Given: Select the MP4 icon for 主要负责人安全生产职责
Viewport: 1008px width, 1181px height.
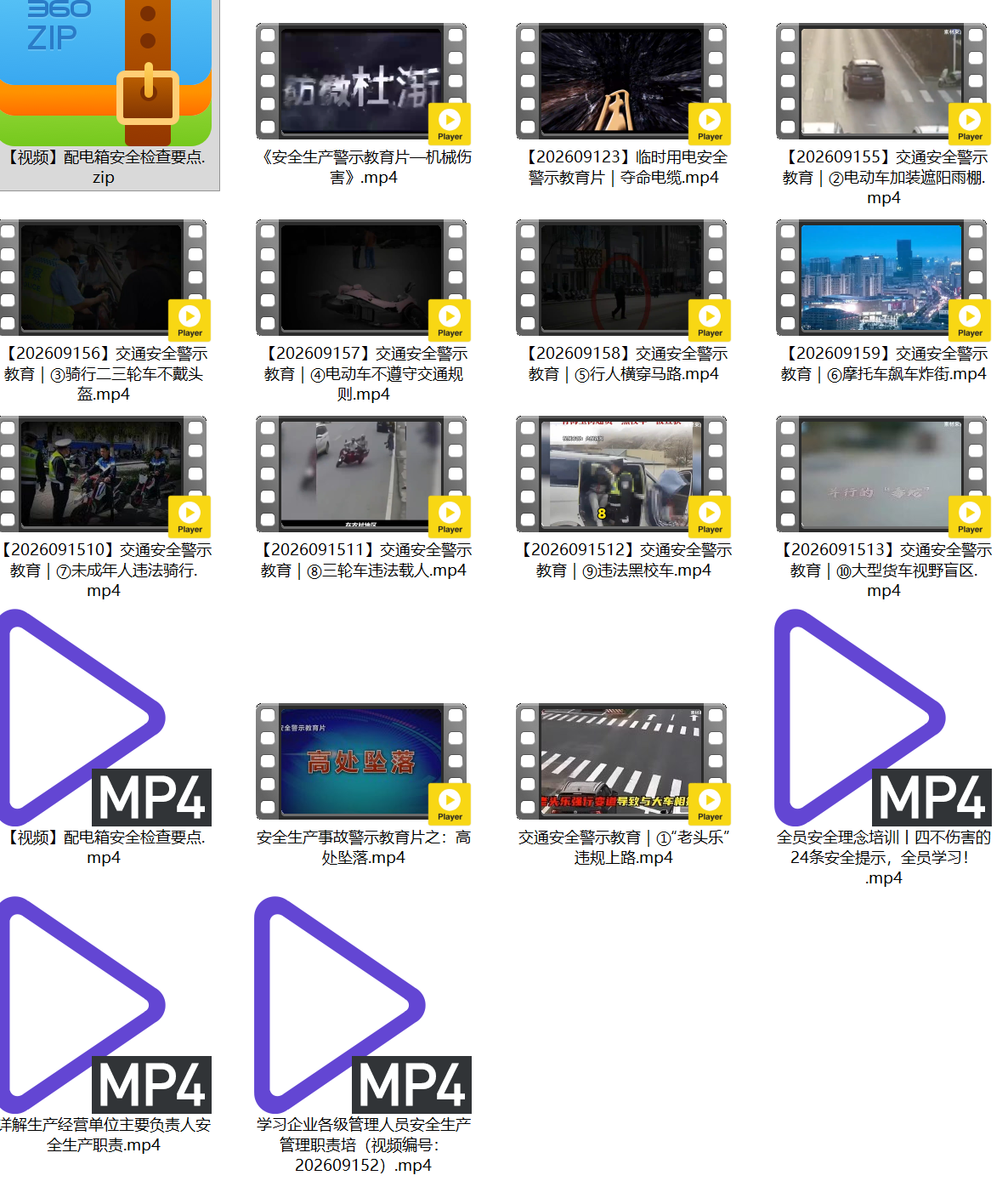Looking at the screenshot, I should [104, 1005].
